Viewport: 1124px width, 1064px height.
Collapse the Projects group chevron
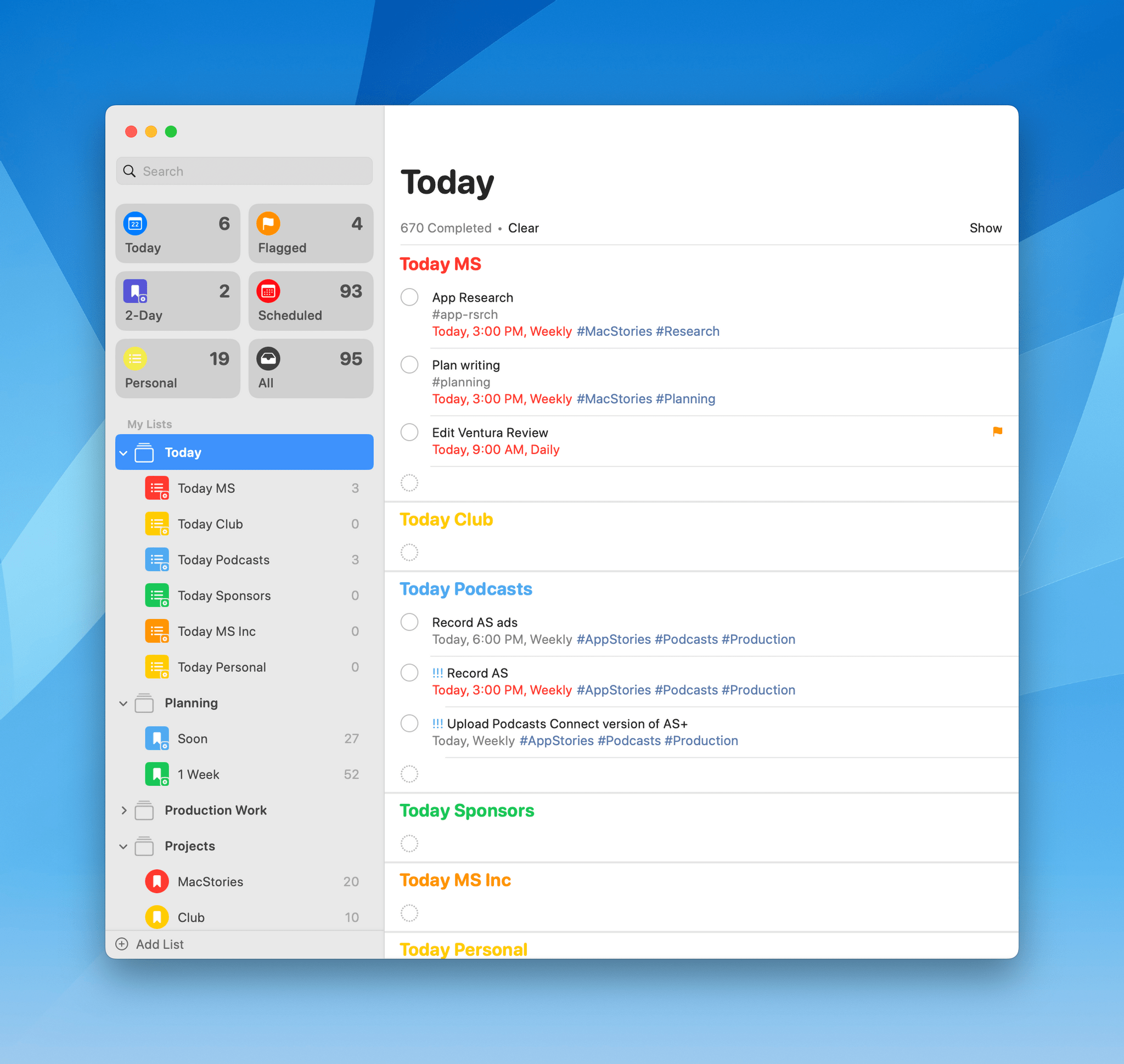pos(123,846)
